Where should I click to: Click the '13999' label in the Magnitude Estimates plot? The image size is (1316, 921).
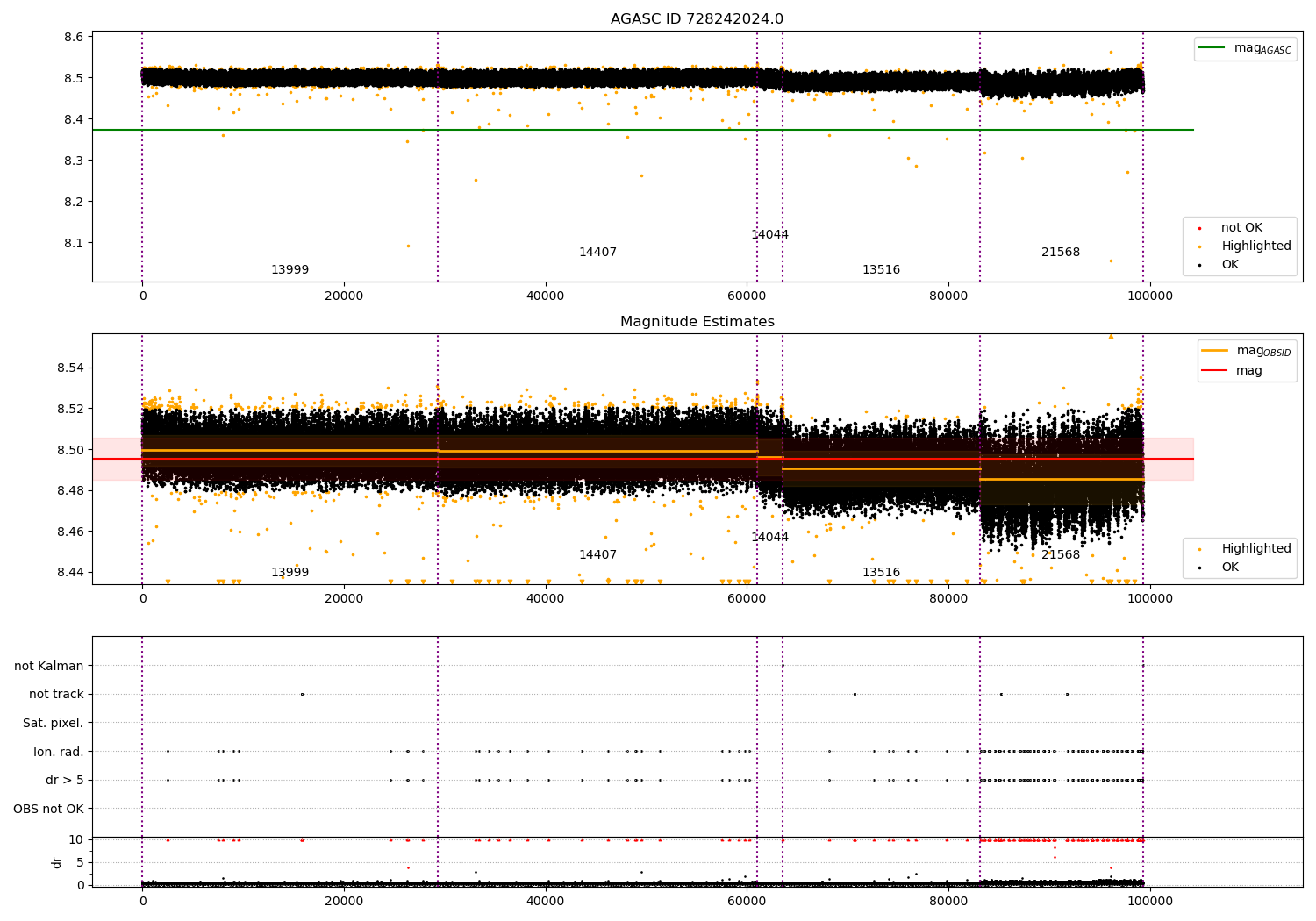(290, 573)
